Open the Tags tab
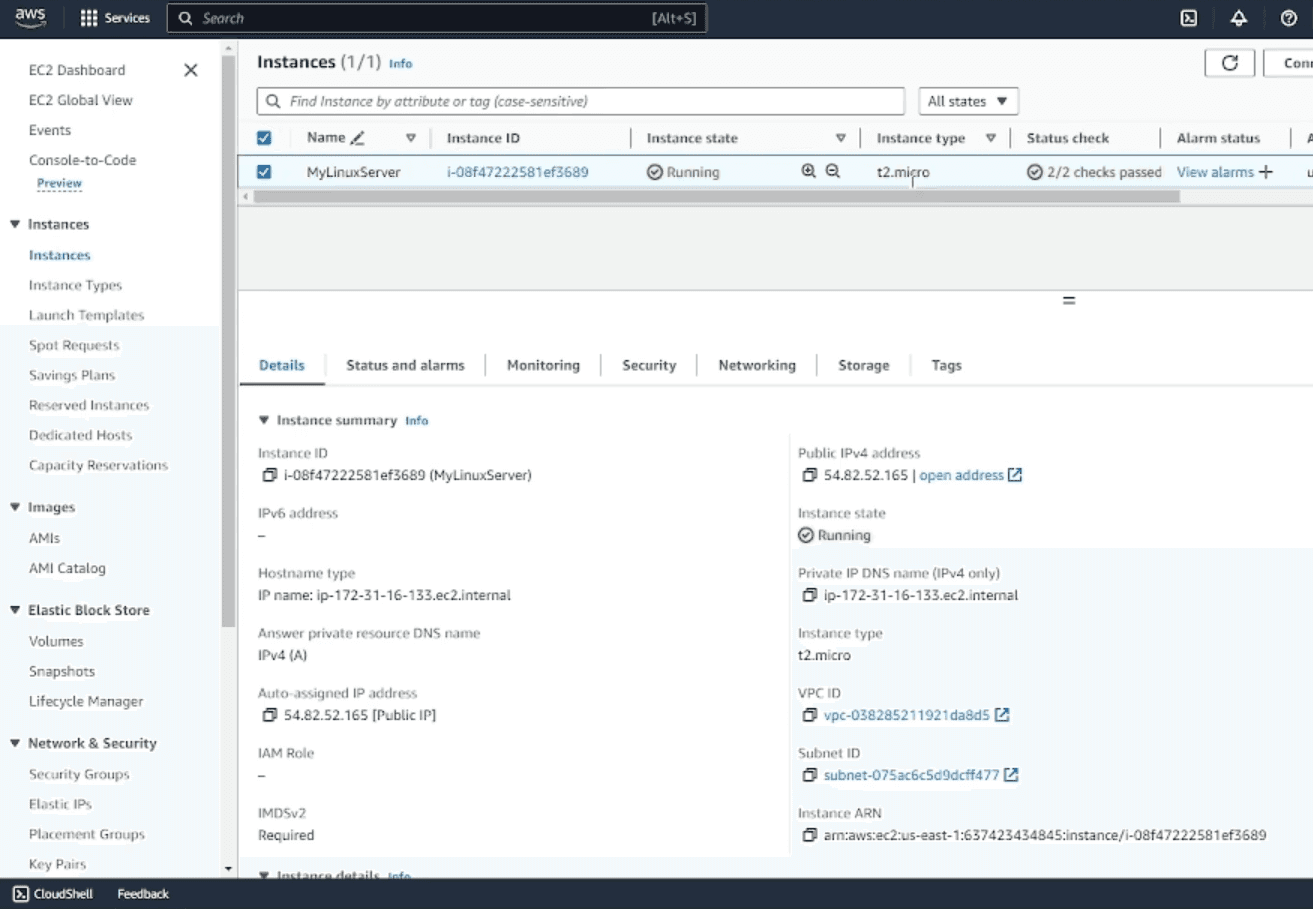 pyautogui.click(x=946, y=365)
